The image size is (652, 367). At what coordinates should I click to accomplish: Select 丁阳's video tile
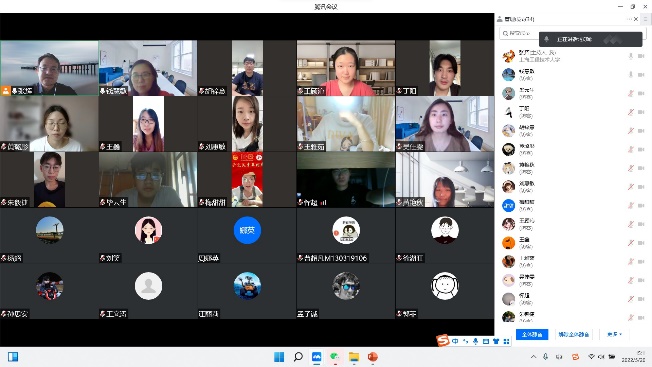tap(445, 68)
